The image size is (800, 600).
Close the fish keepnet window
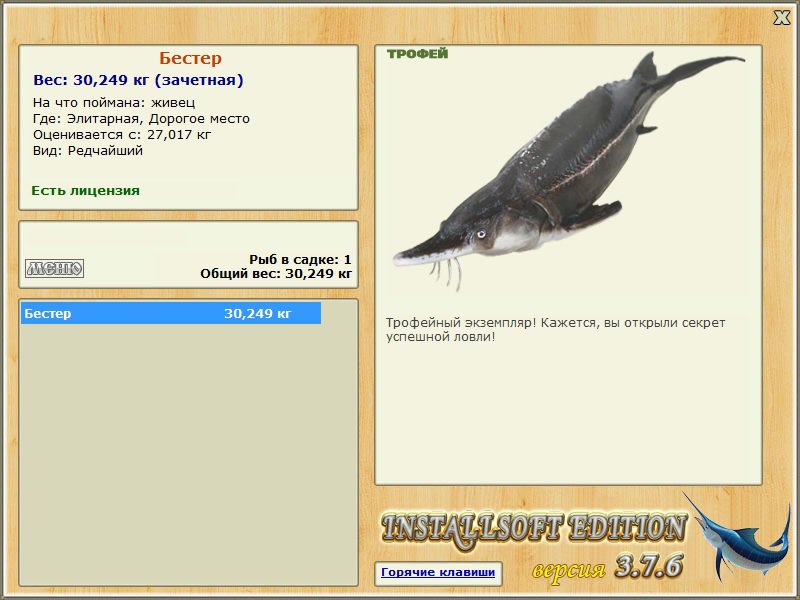781,18
